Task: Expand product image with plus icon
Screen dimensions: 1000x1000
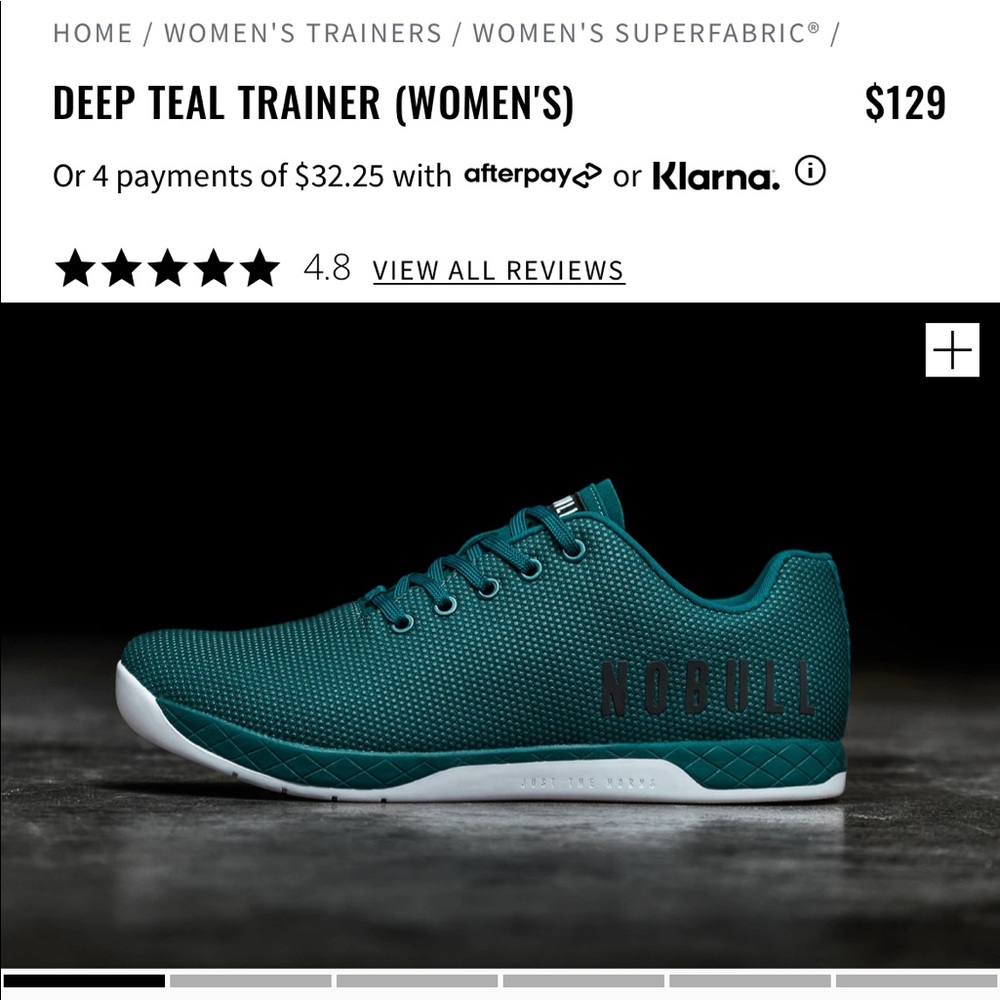Action: 952,349
